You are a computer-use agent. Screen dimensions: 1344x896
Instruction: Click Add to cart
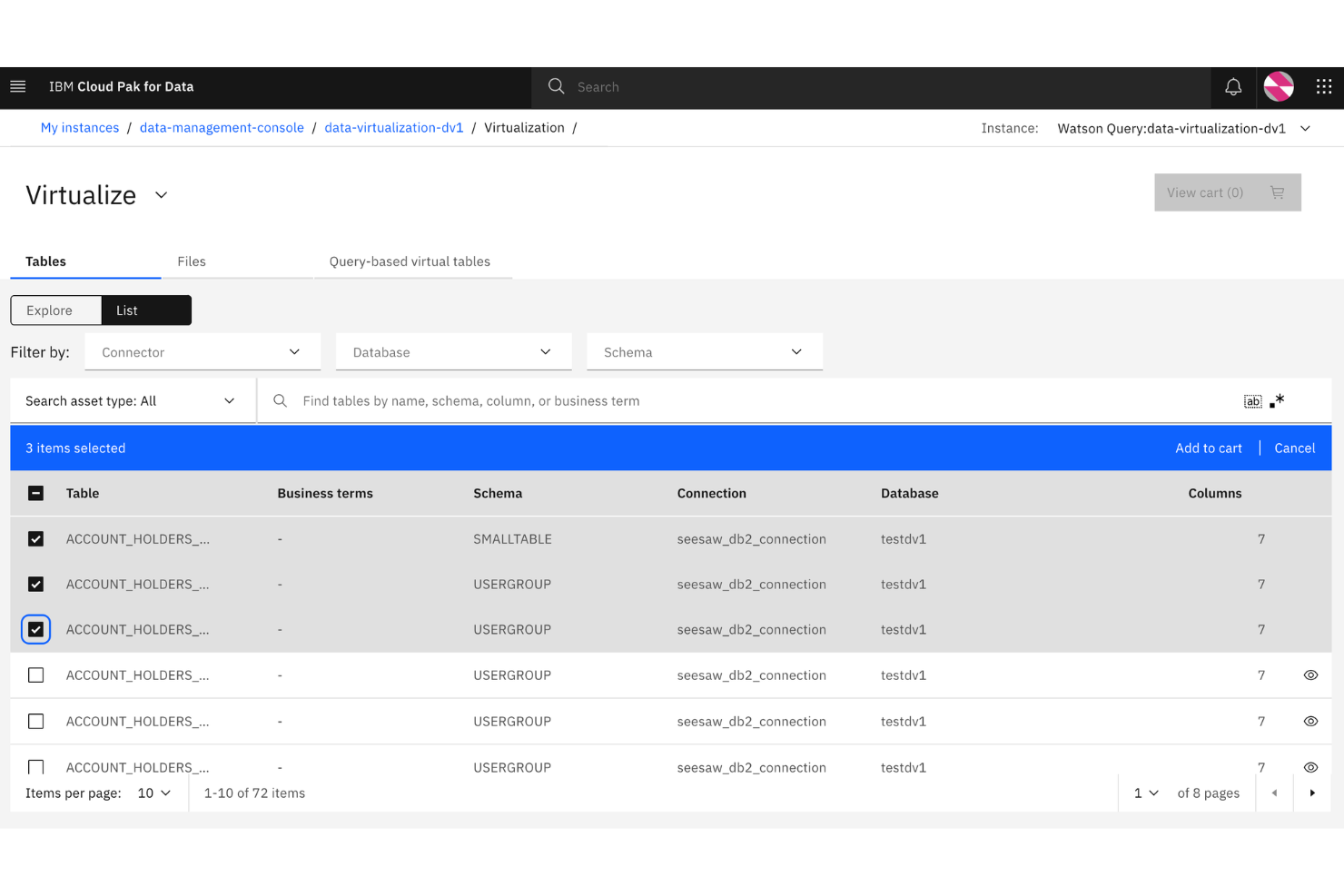pyautogui.click(x=1209, y=448)
